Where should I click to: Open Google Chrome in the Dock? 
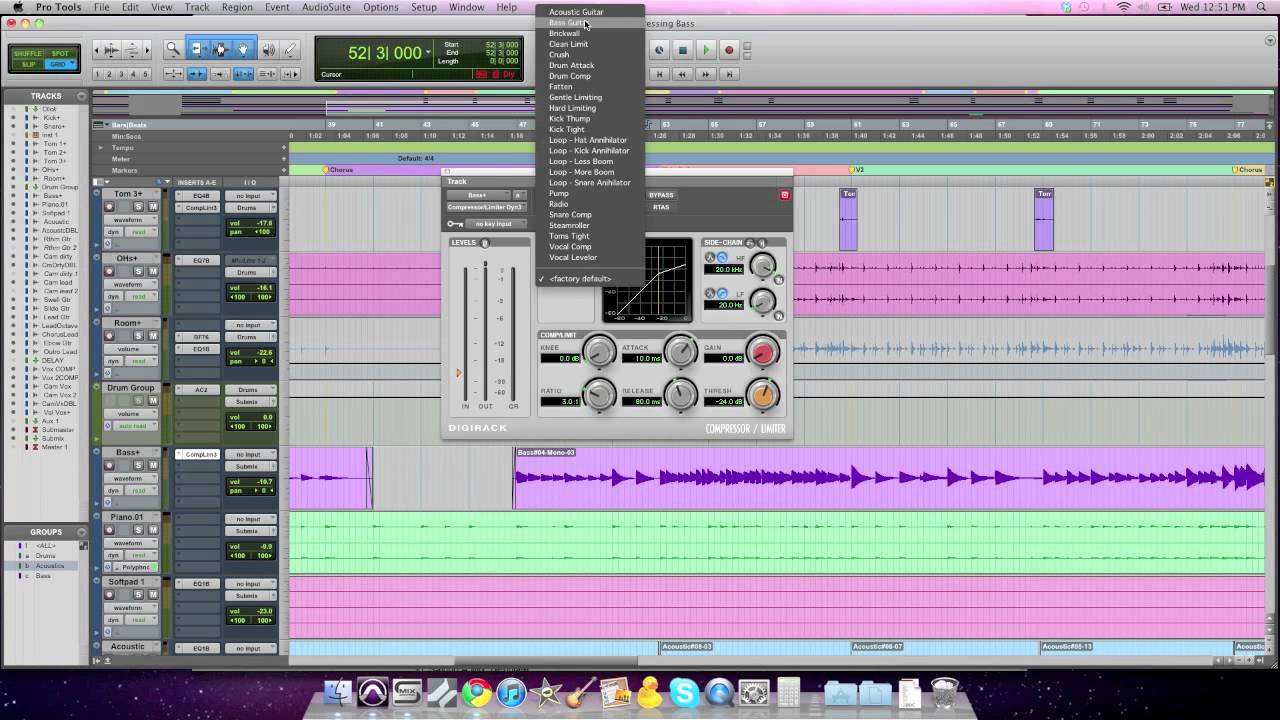click(476, 692)
